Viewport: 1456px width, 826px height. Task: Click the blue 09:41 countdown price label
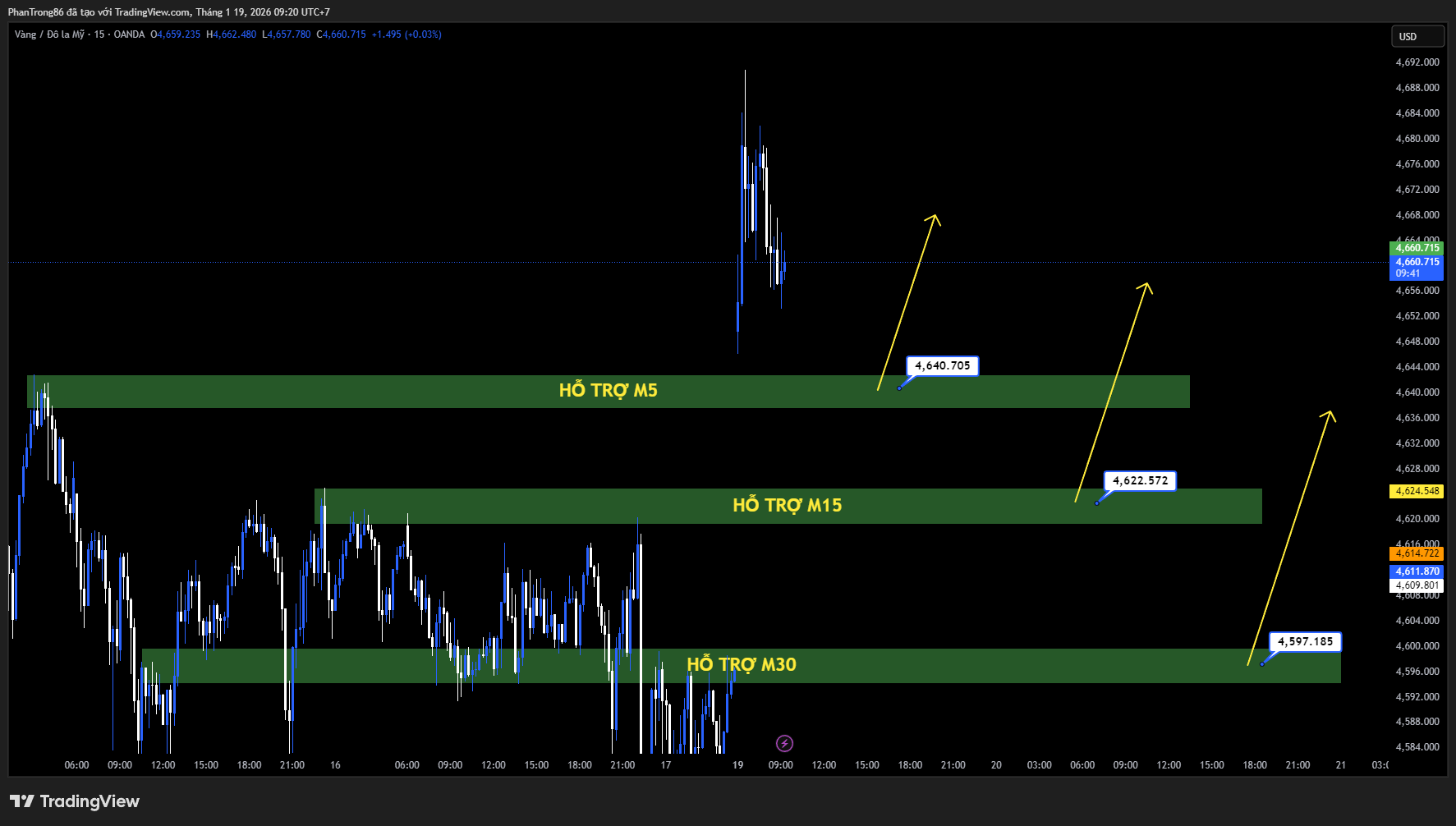(x=1417, y=273)
